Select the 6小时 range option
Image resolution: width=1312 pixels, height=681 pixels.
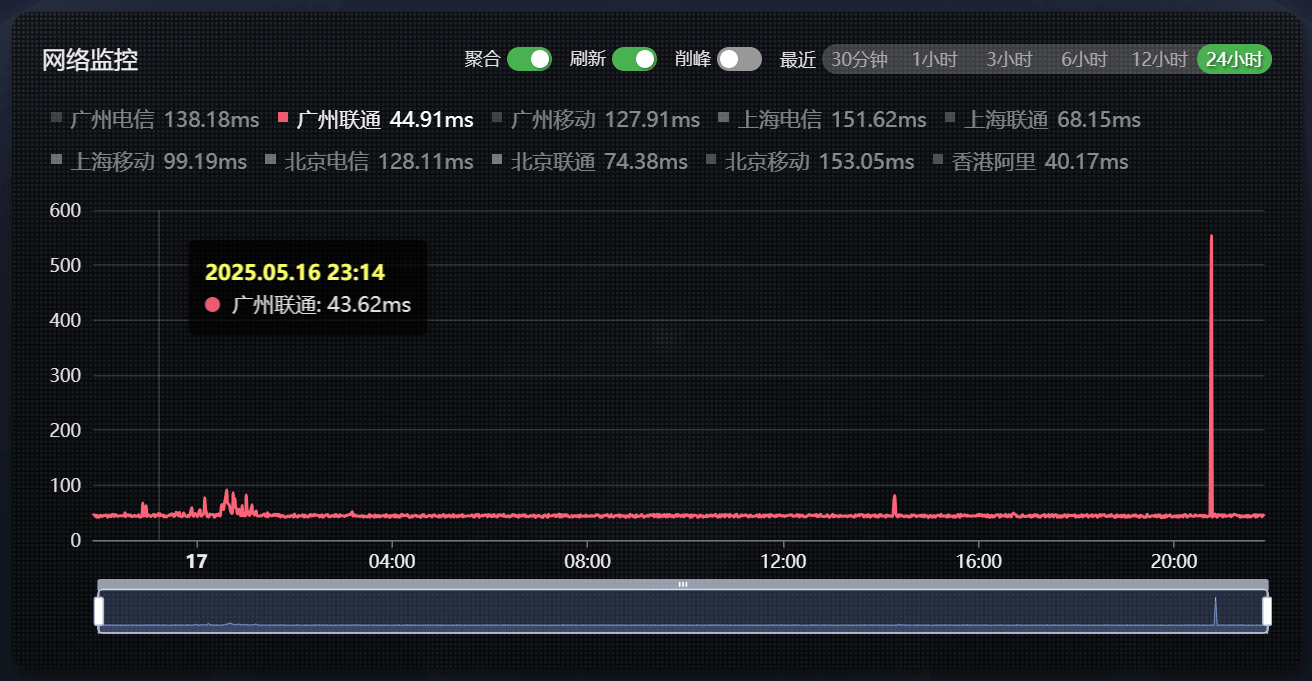[1084, 60]
